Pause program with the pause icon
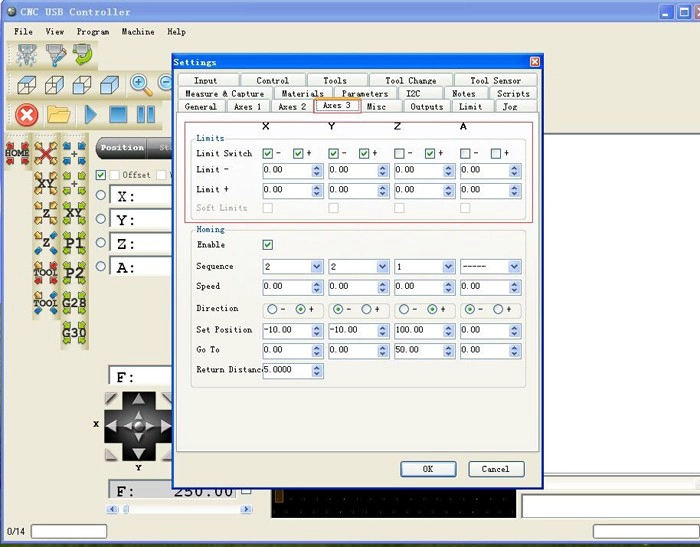700x547 pixels. pos(146,115)
